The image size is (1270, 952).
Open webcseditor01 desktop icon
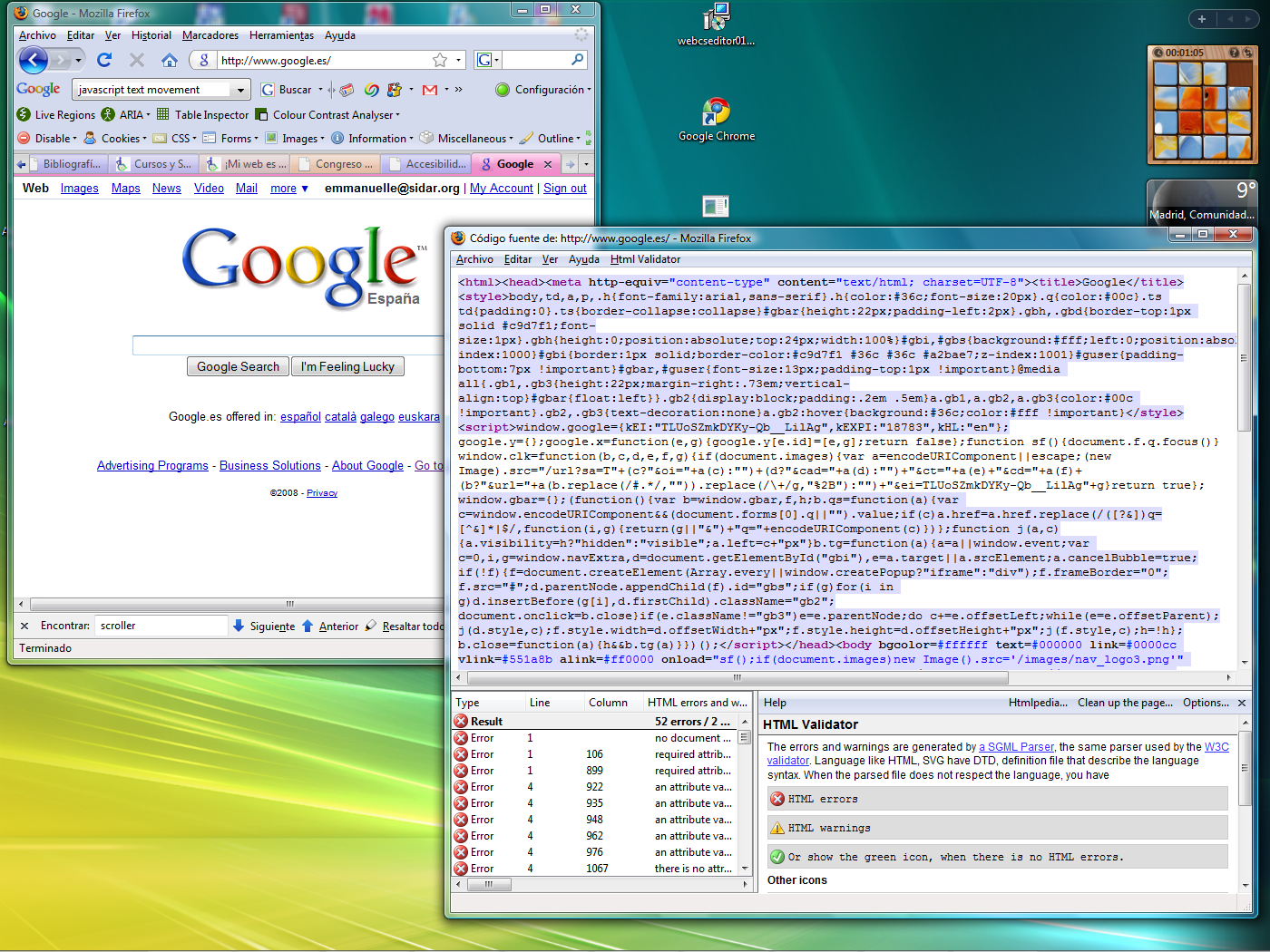pos(716,24)
